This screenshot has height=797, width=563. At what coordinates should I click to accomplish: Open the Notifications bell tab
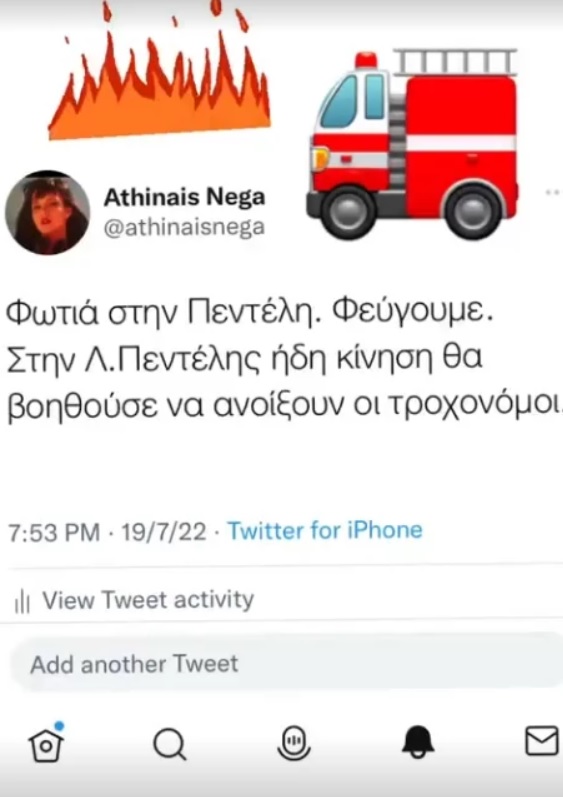tap(418, 742)
